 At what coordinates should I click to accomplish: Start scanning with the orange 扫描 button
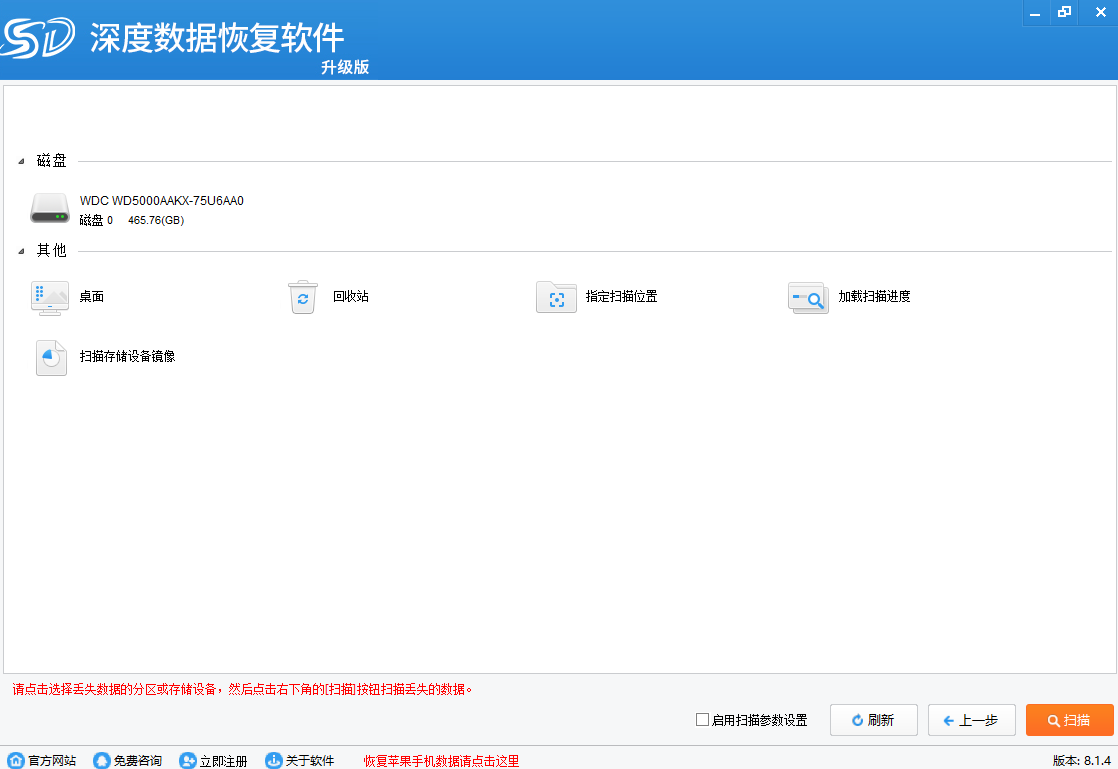1070,720
